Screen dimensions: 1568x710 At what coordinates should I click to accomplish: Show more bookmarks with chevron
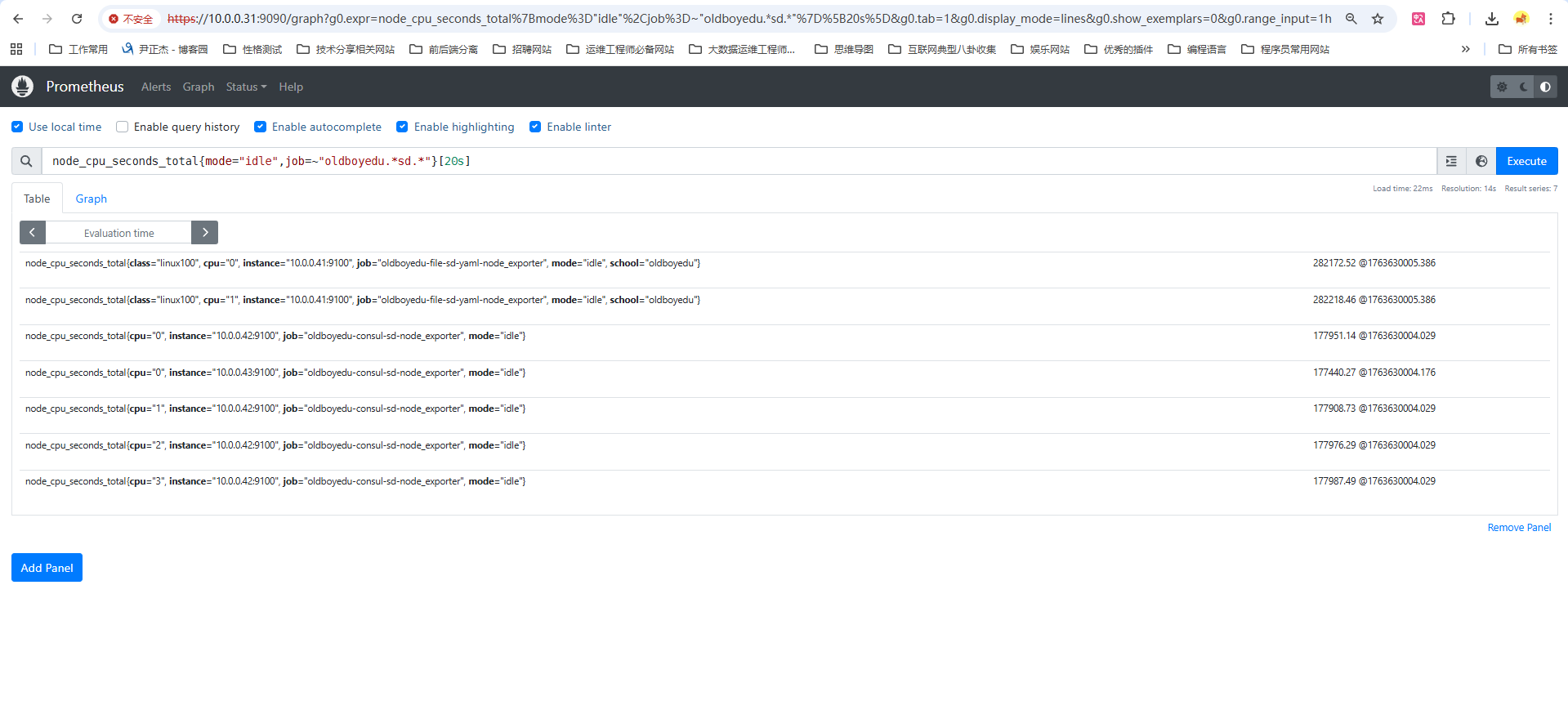pyautogui.click(x=1466, y=49)
